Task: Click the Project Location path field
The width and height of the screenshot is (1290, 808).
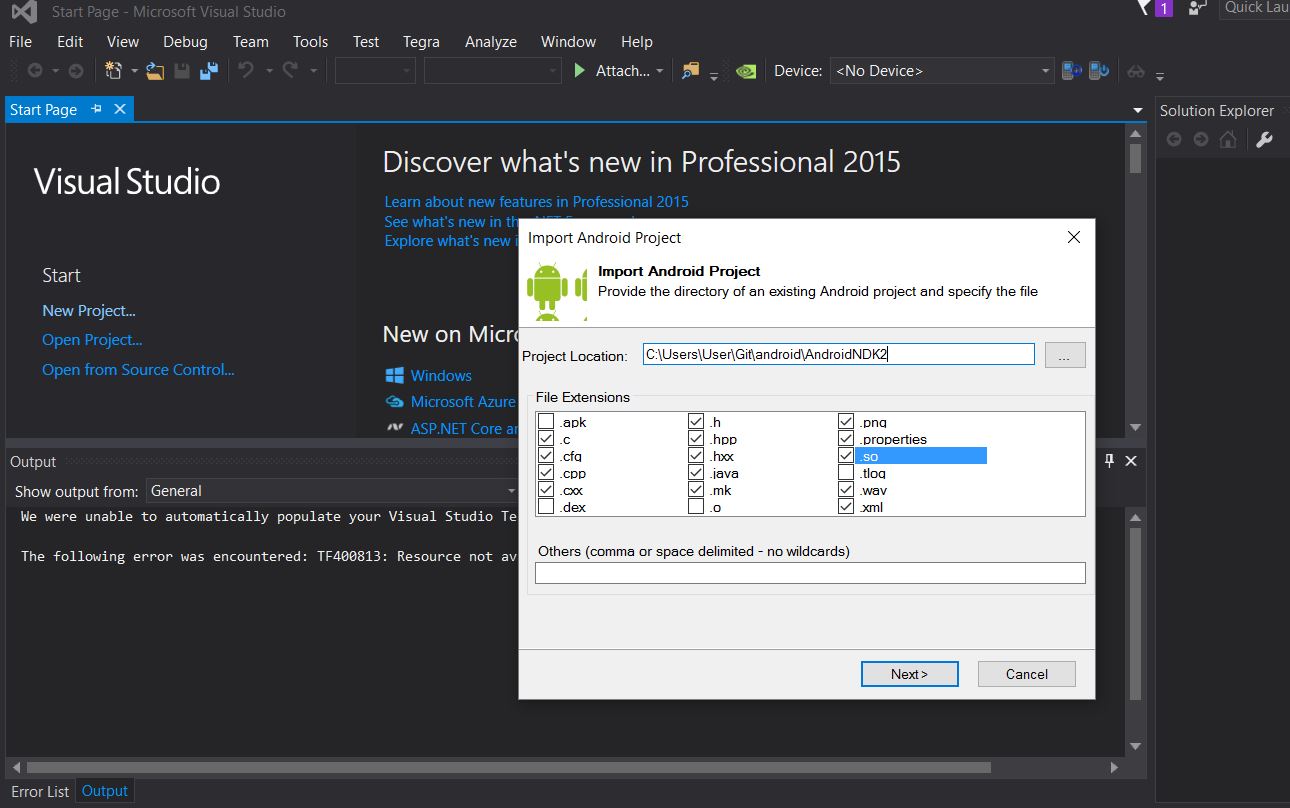Action: pos(838,354)
